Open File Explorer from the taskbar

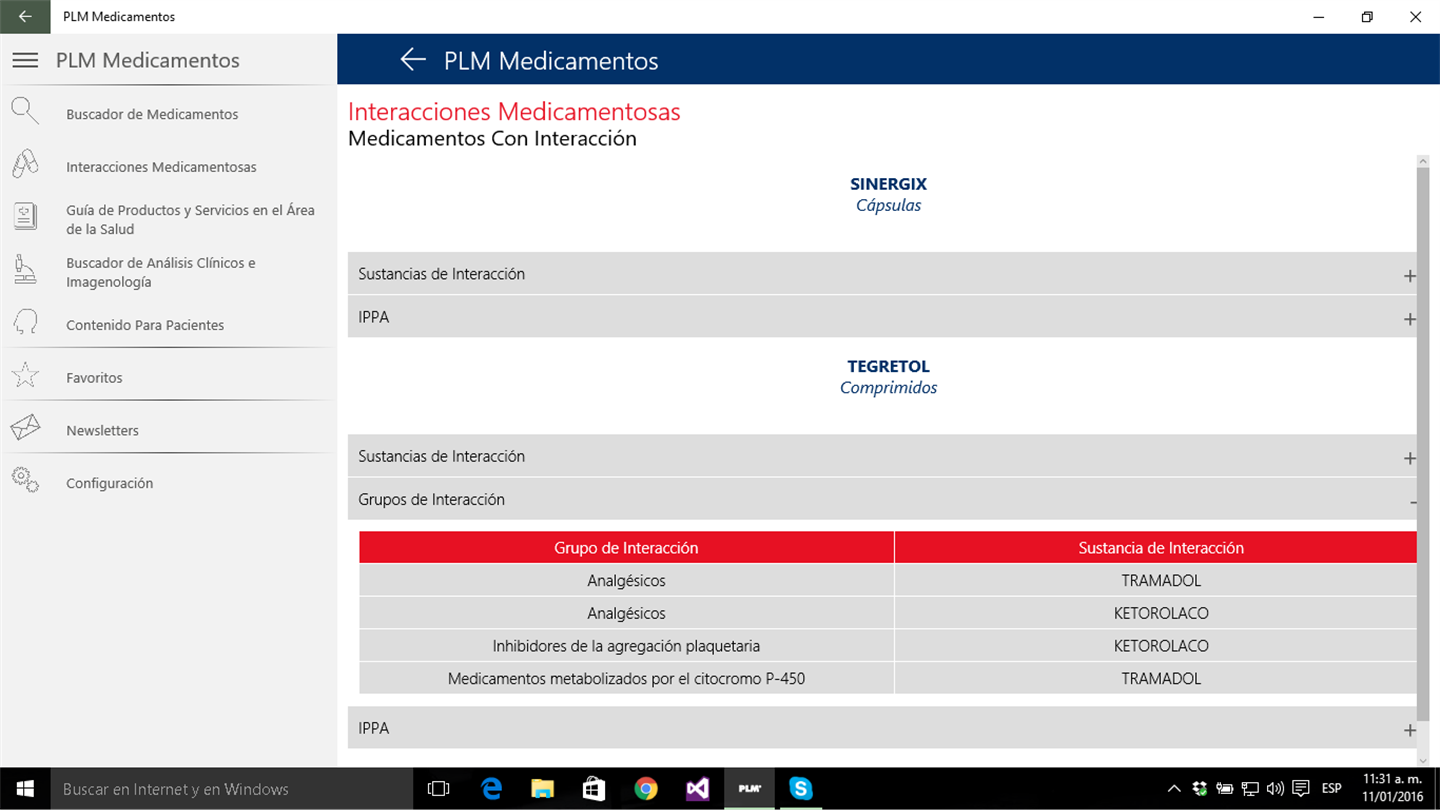542,789
